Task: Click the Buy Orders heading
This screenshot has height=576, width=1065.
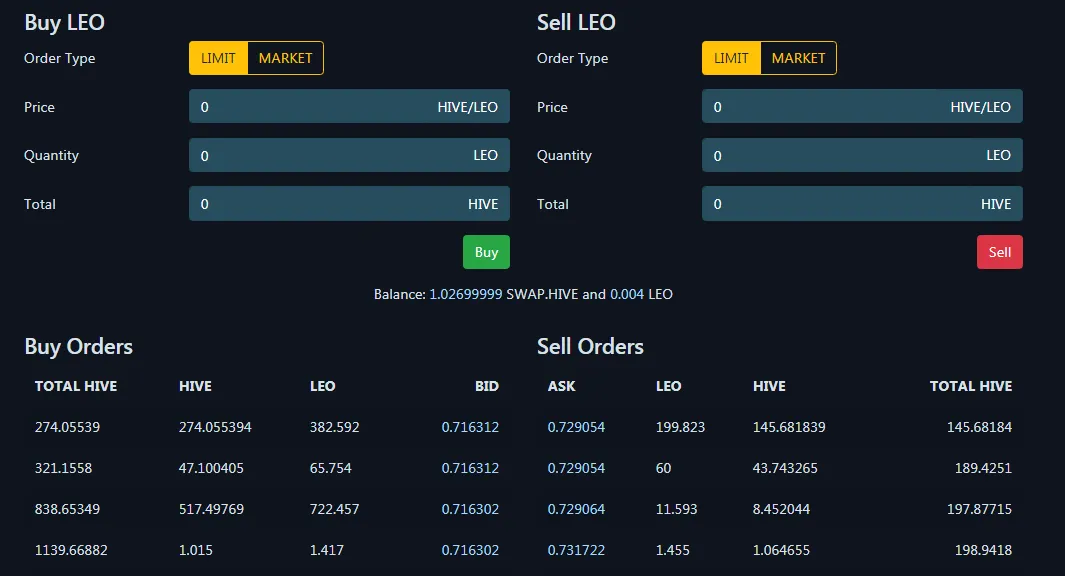Action: (79, 346)
